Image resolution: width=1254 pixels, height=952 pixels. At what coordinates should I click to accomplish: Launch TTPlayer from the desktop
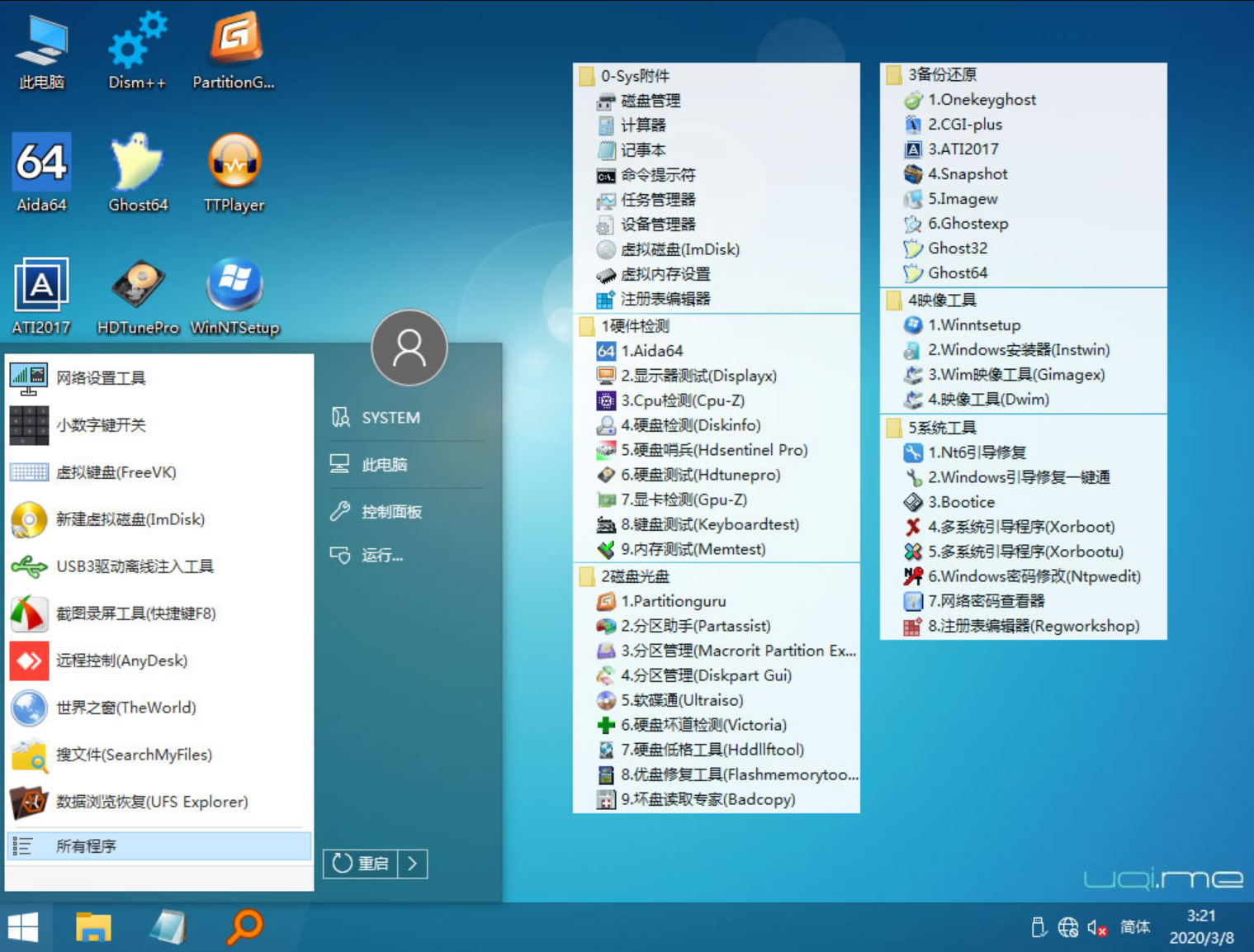(234, 173)
